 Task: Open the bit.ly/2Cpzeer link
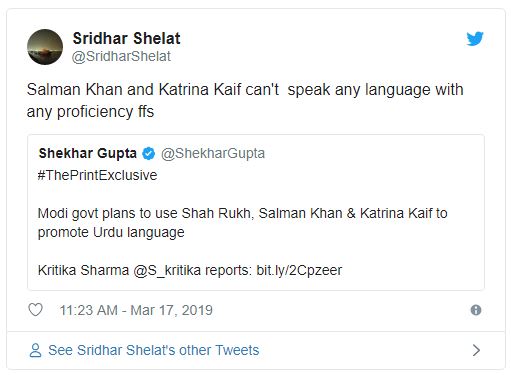[x=299, y=270]
